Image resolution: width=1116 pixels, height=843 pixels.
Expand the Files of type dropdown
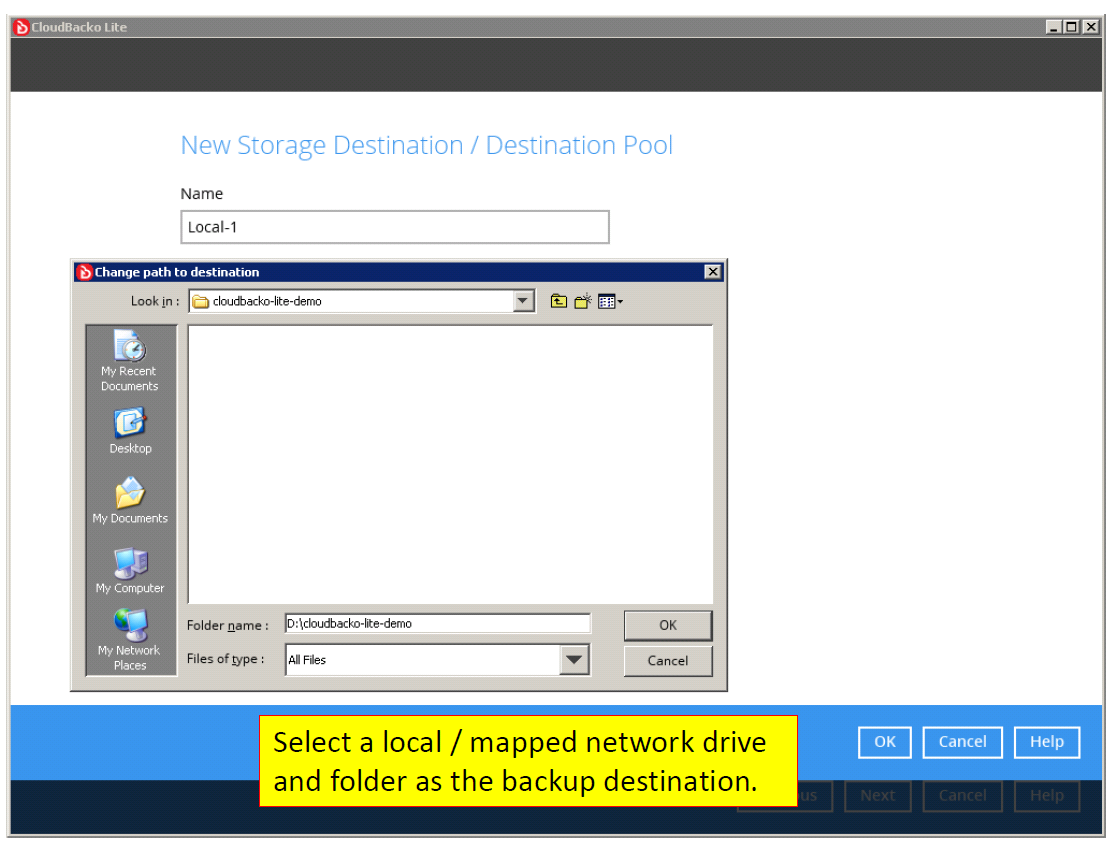pos(574,660)
